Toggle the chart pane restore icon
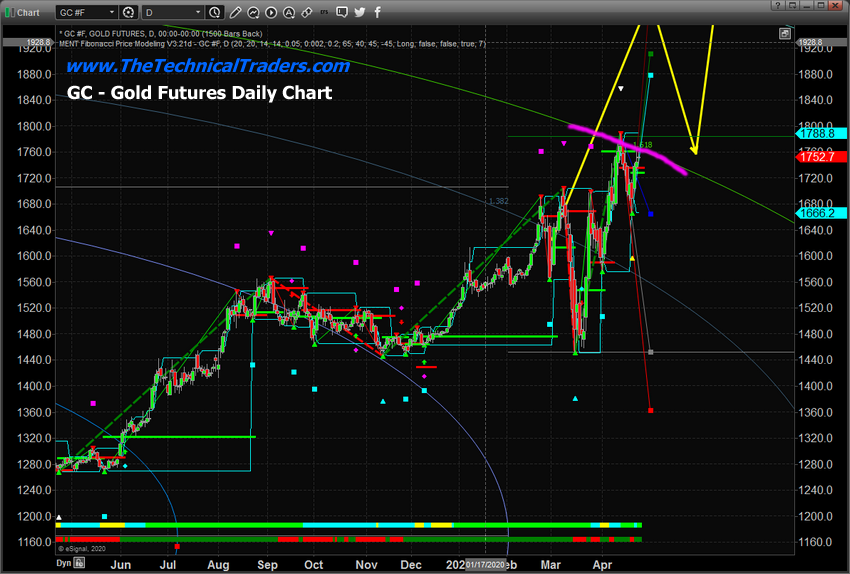The width and height of the screenshot is (850, 574). coord(785,32)
